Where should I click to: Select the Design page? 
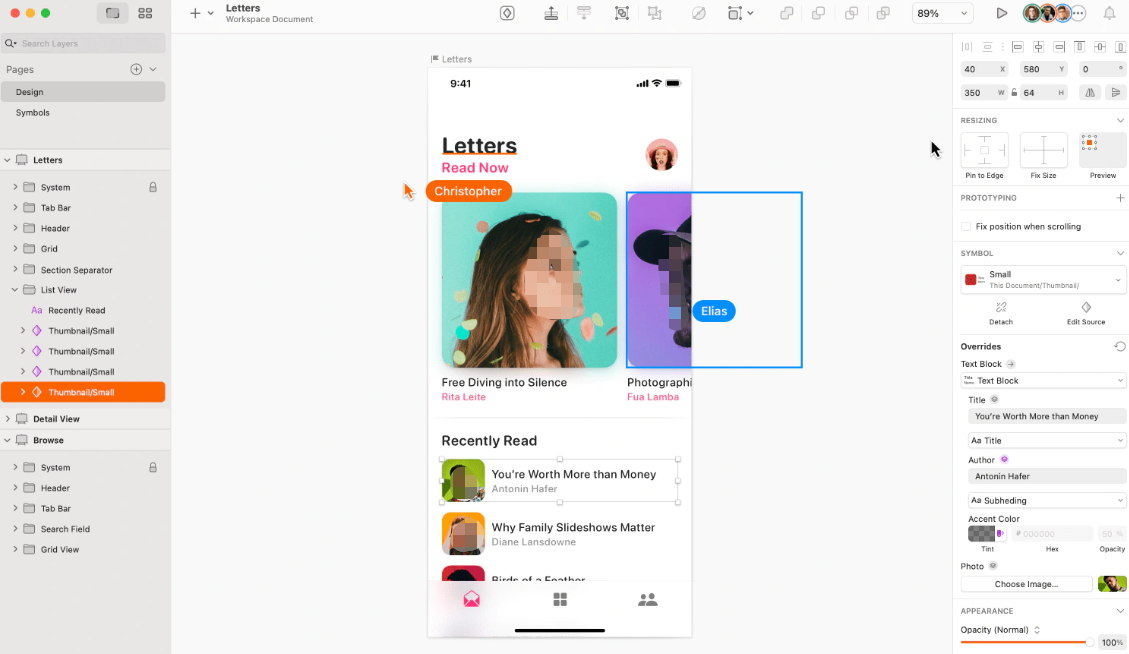pyautogui.click(x=83, y=91)
